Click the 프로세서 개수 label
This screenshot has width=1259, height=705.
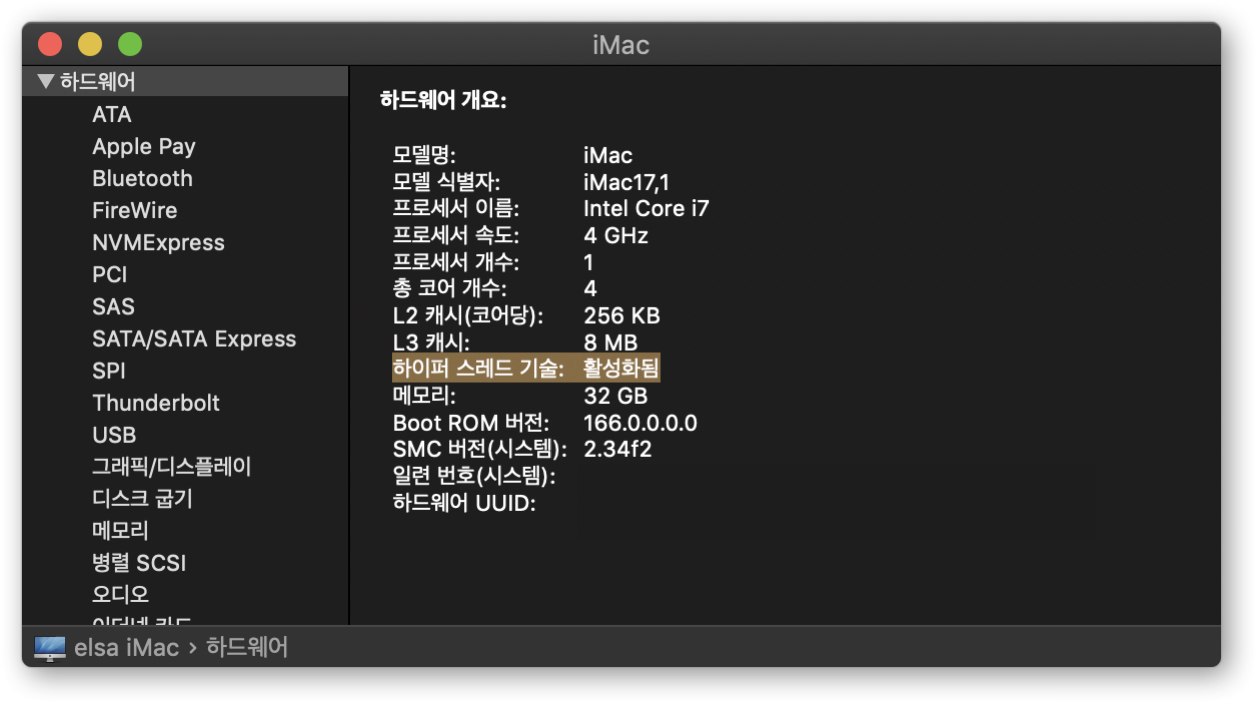pos(456,262)
